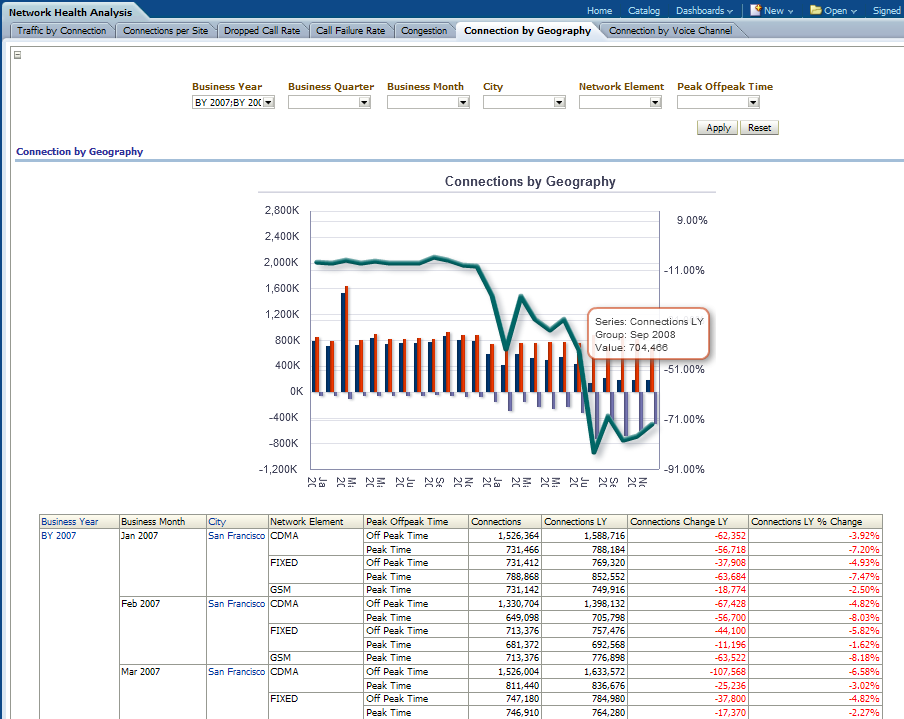The width and height of the screenshot is (904, 719).
Task: Click the Open folder icon
Action: pos(815,10)
